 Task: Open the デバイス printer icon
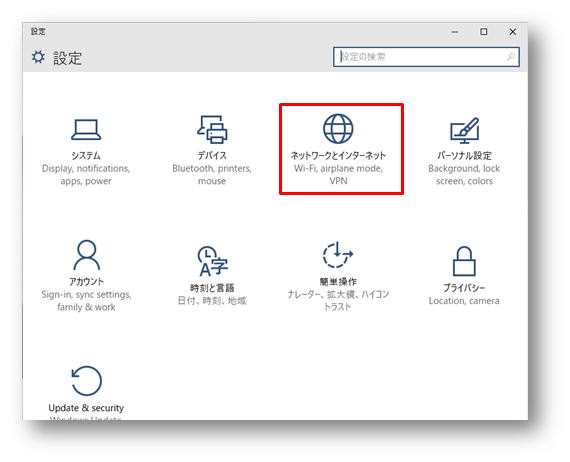point(212,129)
